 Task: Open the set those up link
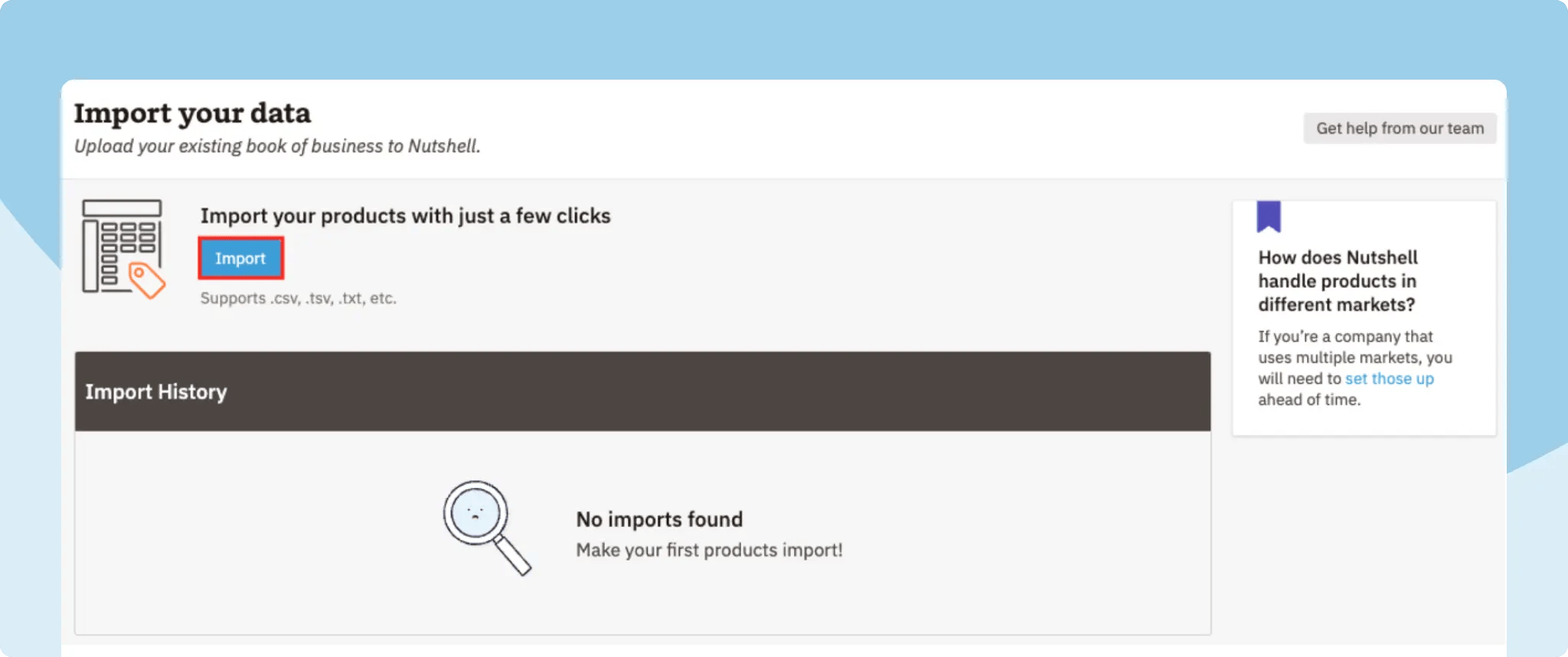[1390, 378]
